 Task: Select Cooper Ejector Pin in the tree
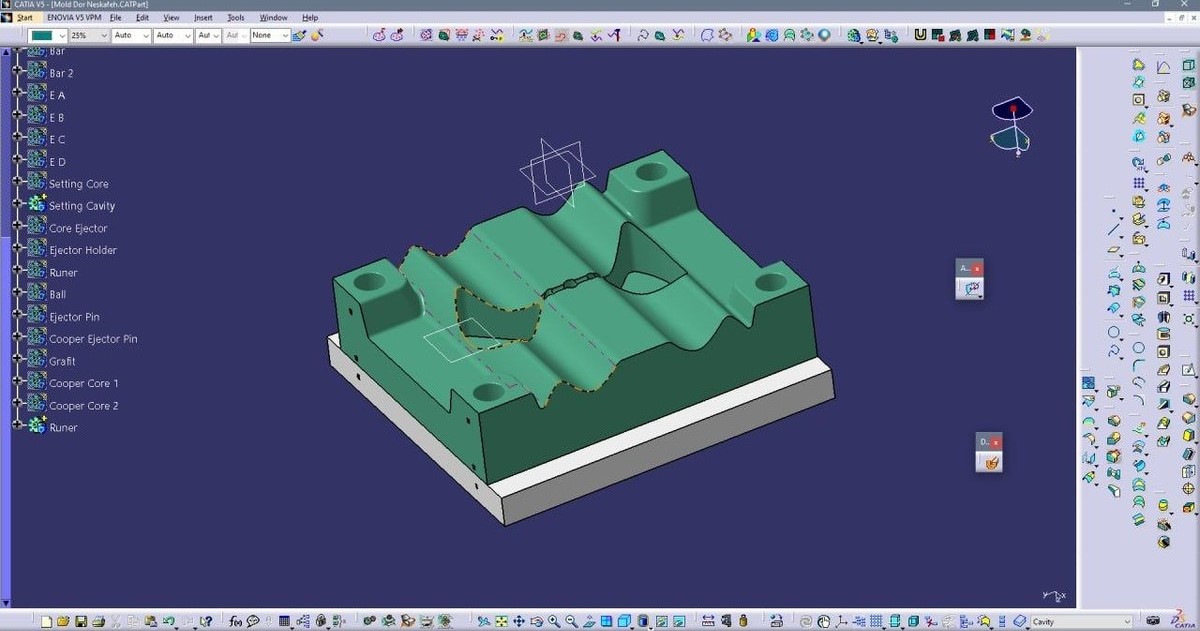pos(93,339)
